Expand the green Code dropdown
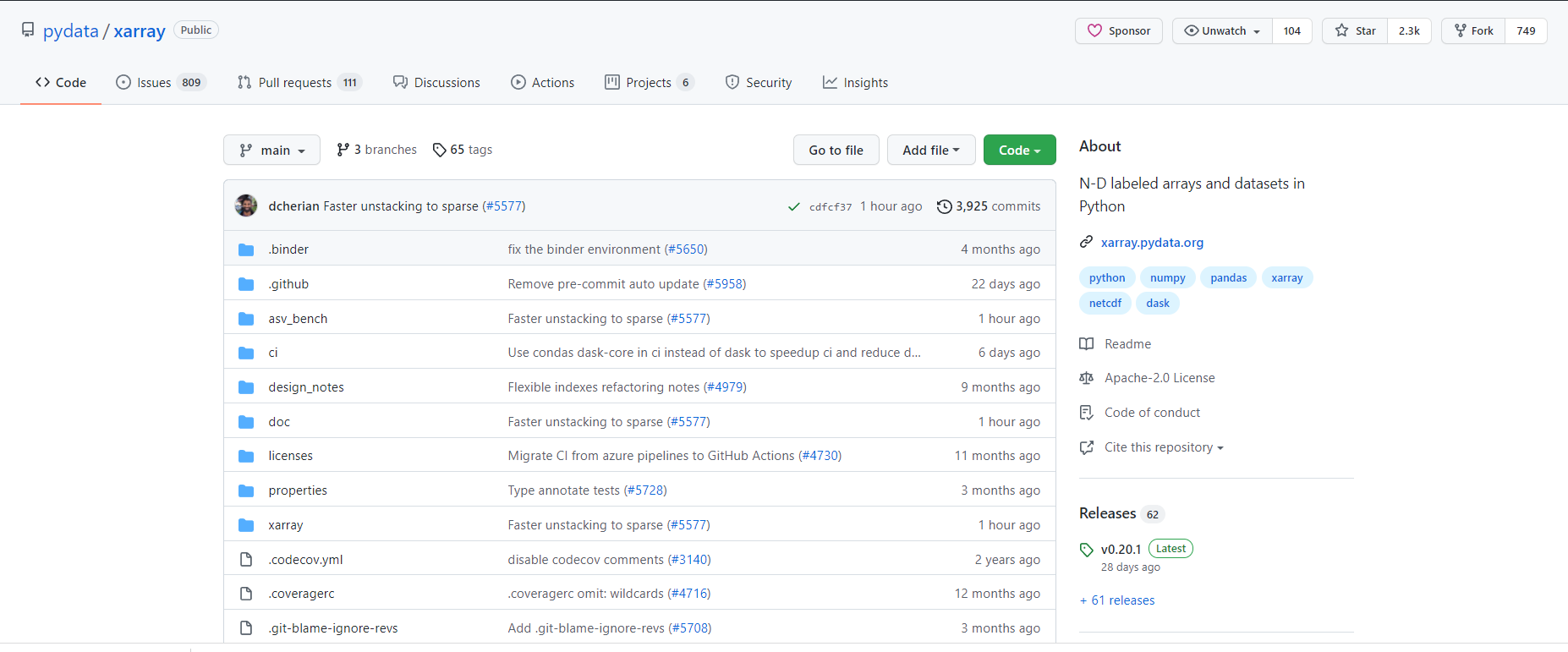 click(1019, 150)
